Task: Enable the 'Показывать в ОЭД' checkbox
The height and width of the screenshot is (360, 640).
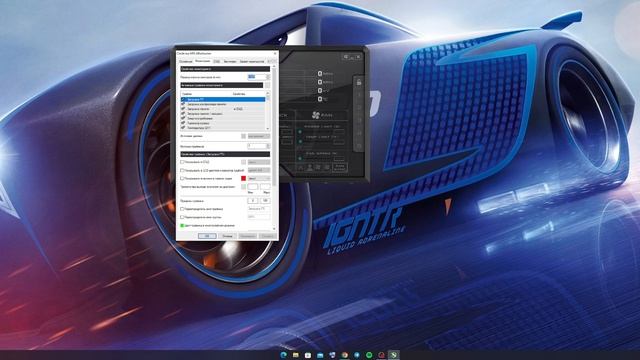Action: coord(182,162)
